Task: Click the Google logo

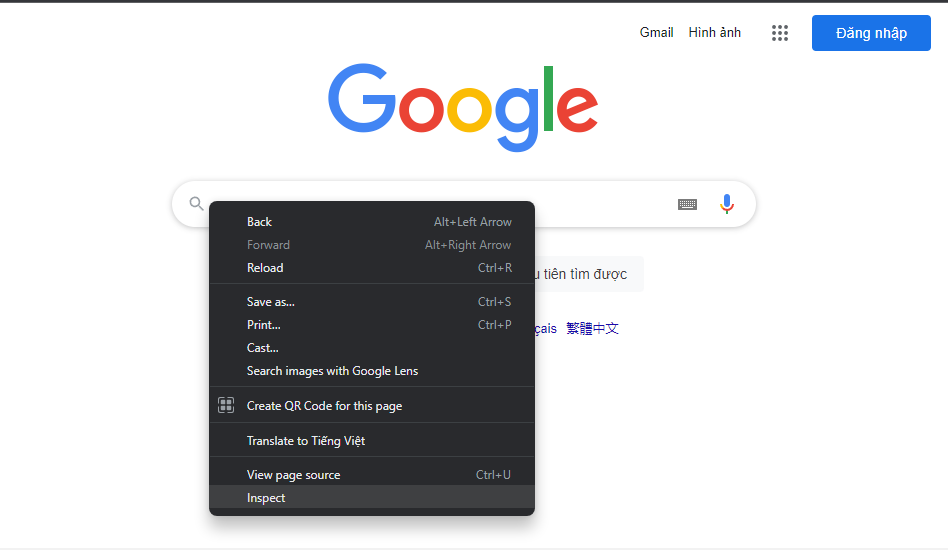Action: coord(463,108)
